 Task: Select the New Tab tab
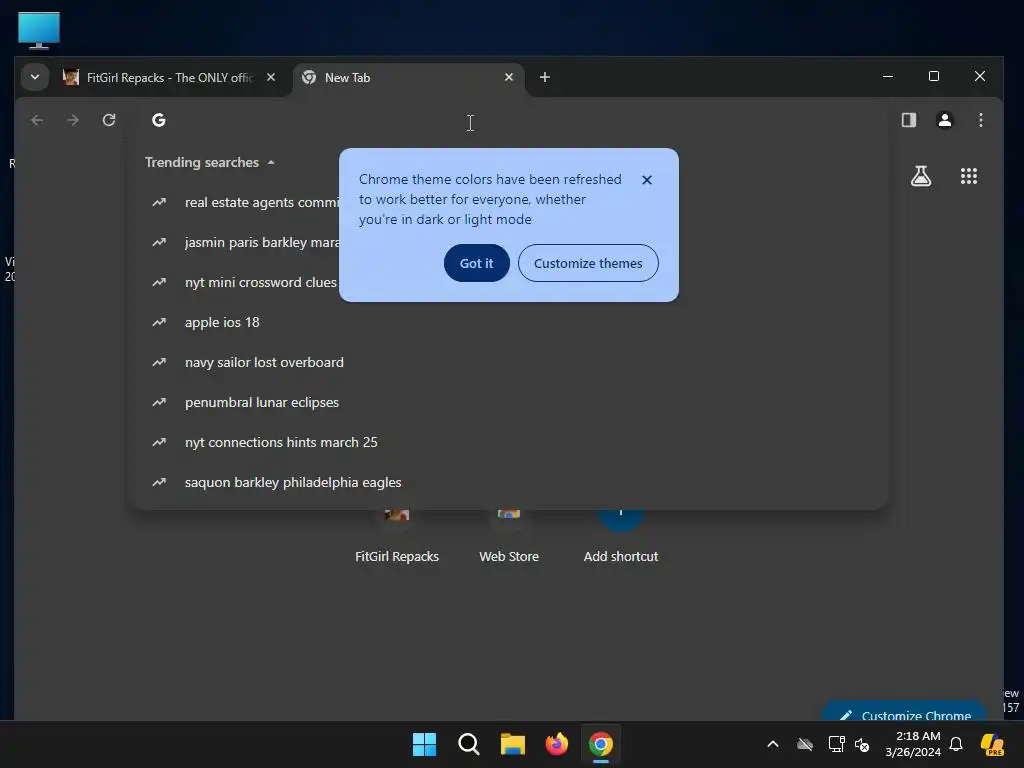pyautogui.click(x=409, y=78)
